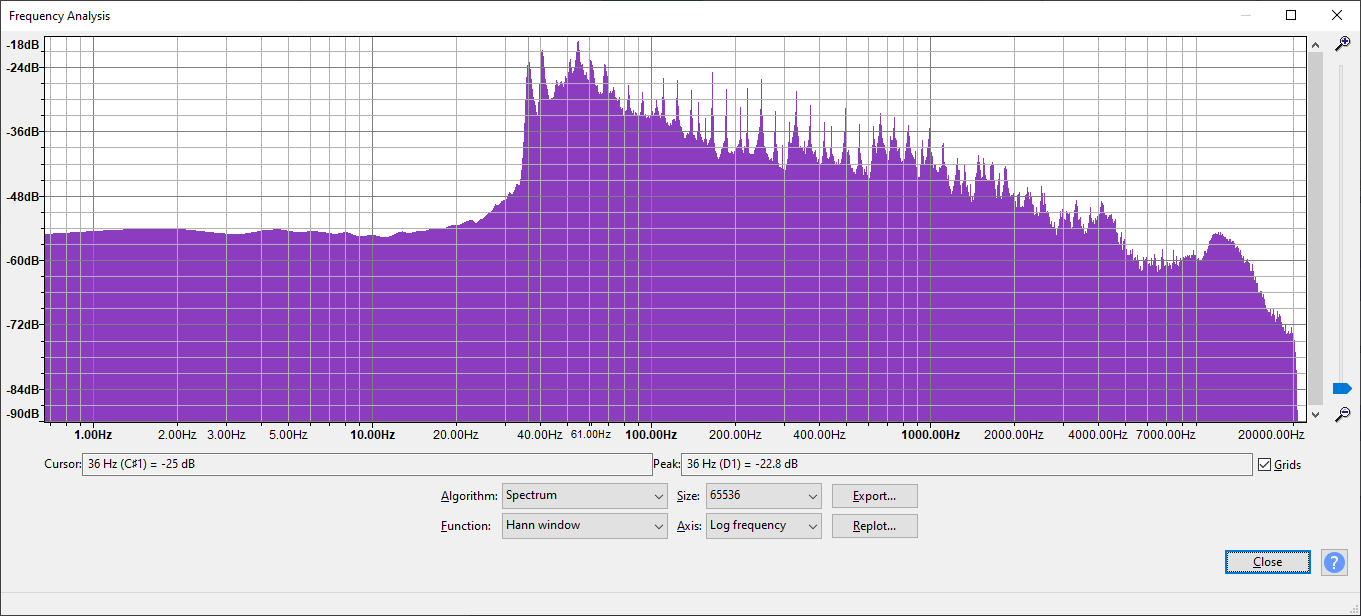Open the Algorithm dropdown showing Spectrum
Viewport: 1361px width, 616px height.
coord(584,496)
